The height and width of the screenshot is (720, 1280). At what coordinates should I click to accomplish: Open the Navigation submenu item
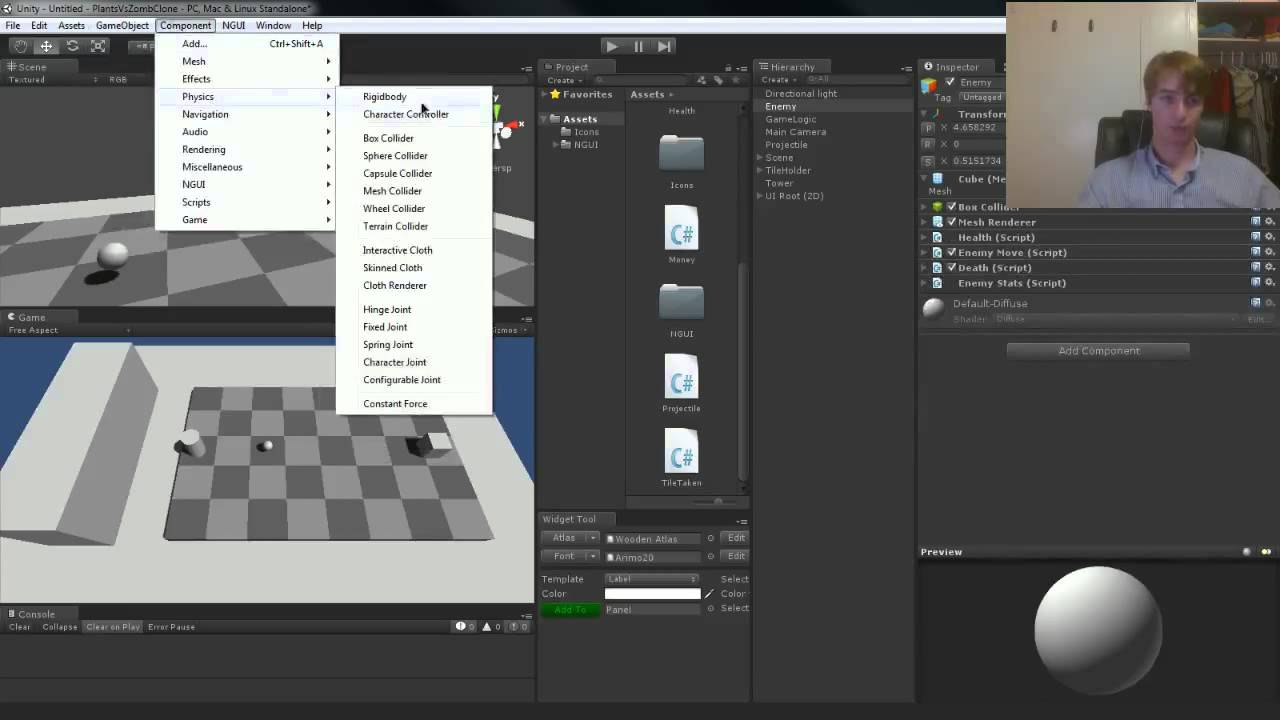[x=246, y=114]
